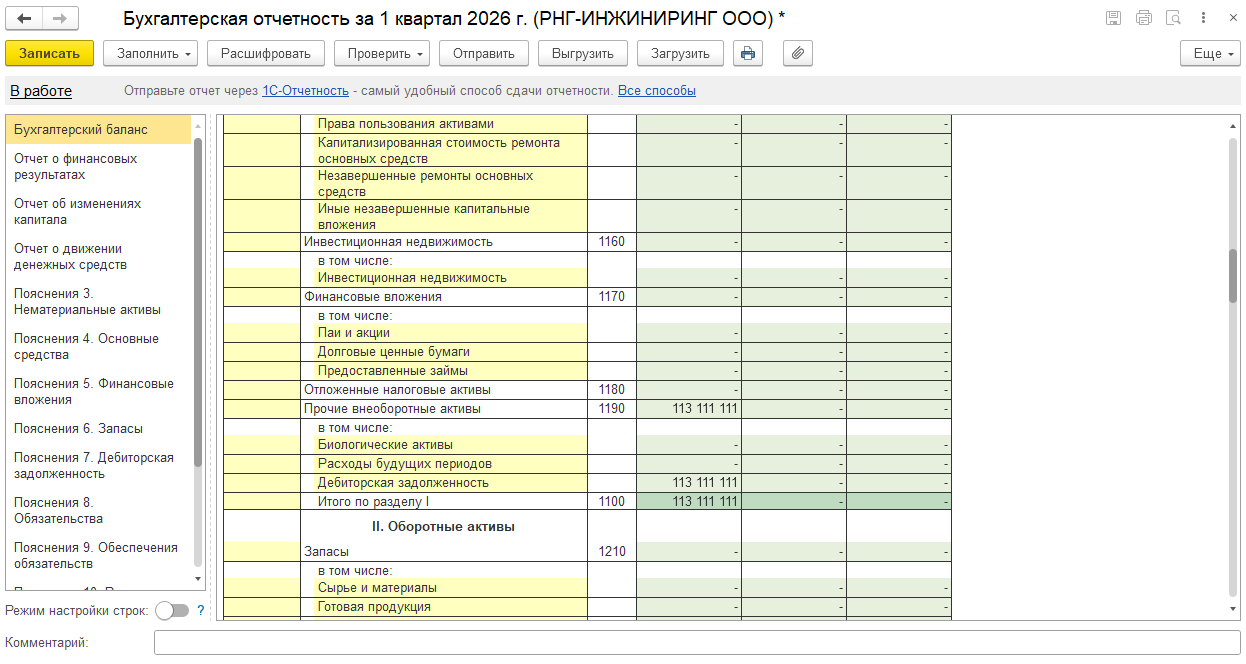The width and height of the screenshot is (1246, 664).
Task: Open the 1С-Отчетность link
Action: click(305, 91)
